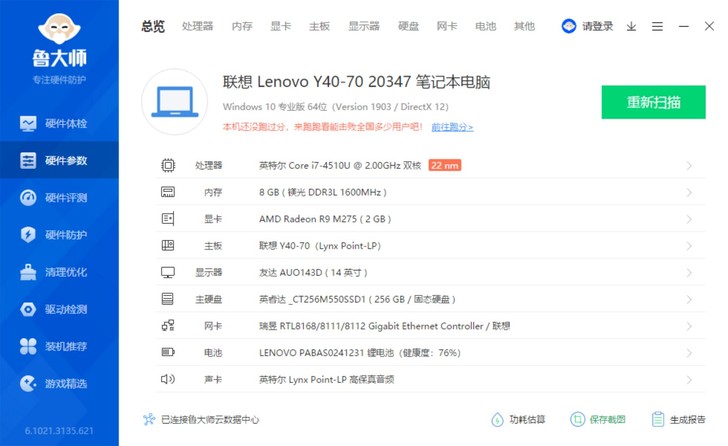Viewport: 728px width, 446px height.
Task: Click the CT256M550SSD1 disk text
Action: [357, 299]
